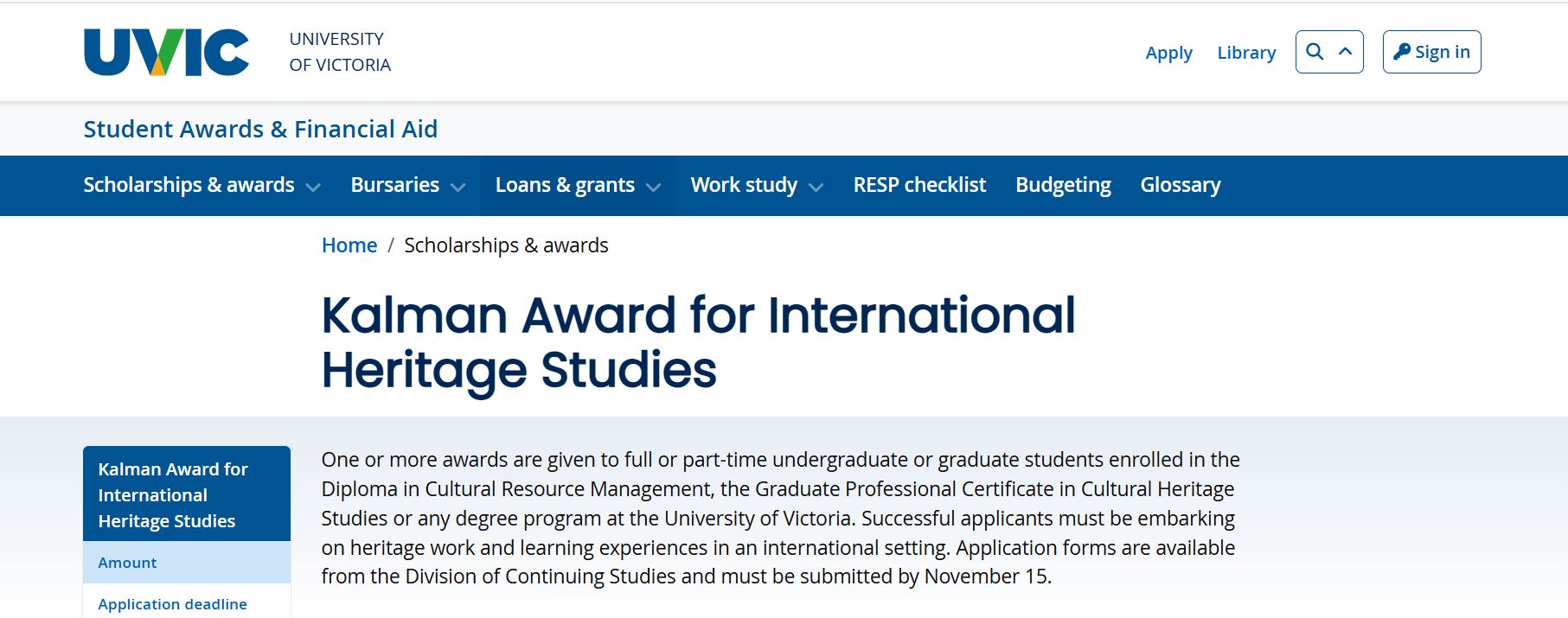
Task: Expand the Work study chevron
Action: [816, 187]
